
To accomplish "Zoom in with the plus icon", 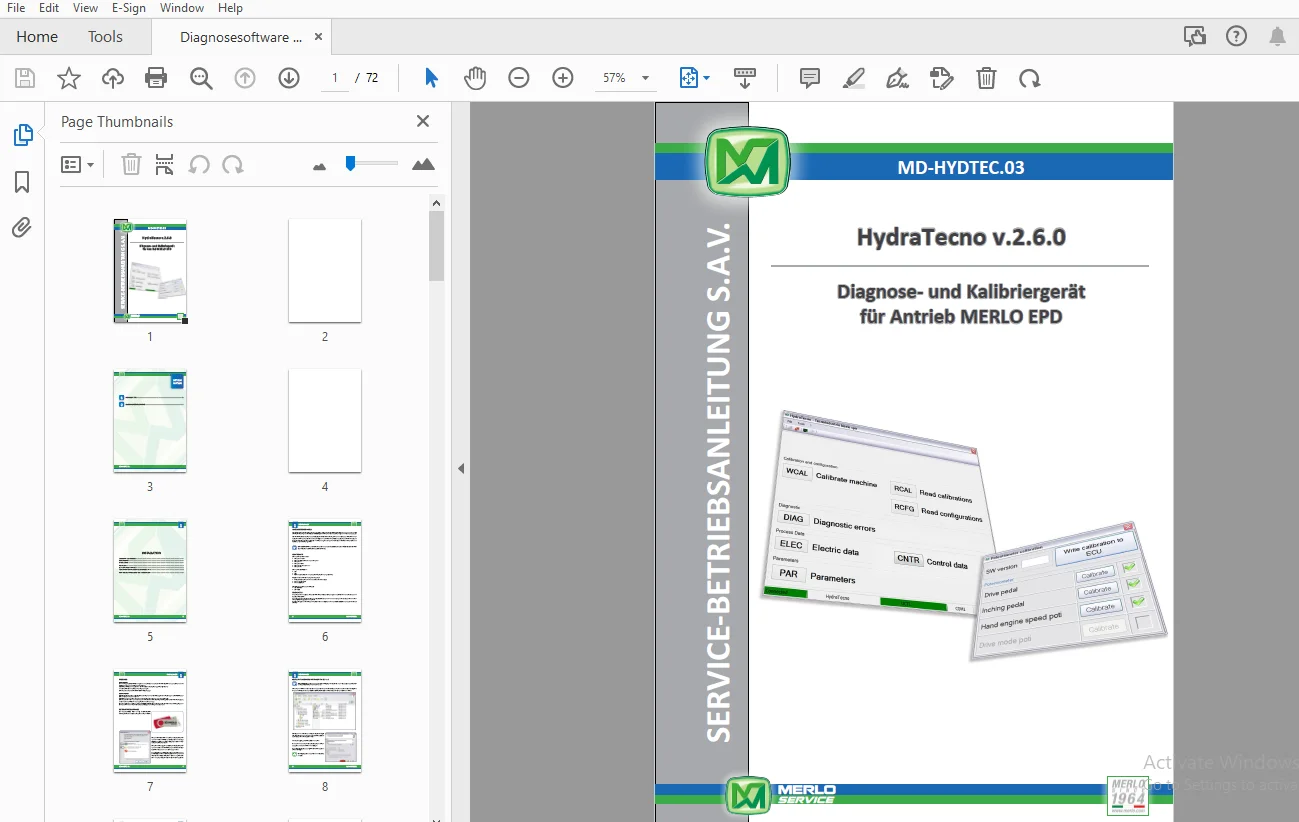I will click(563, 78).
